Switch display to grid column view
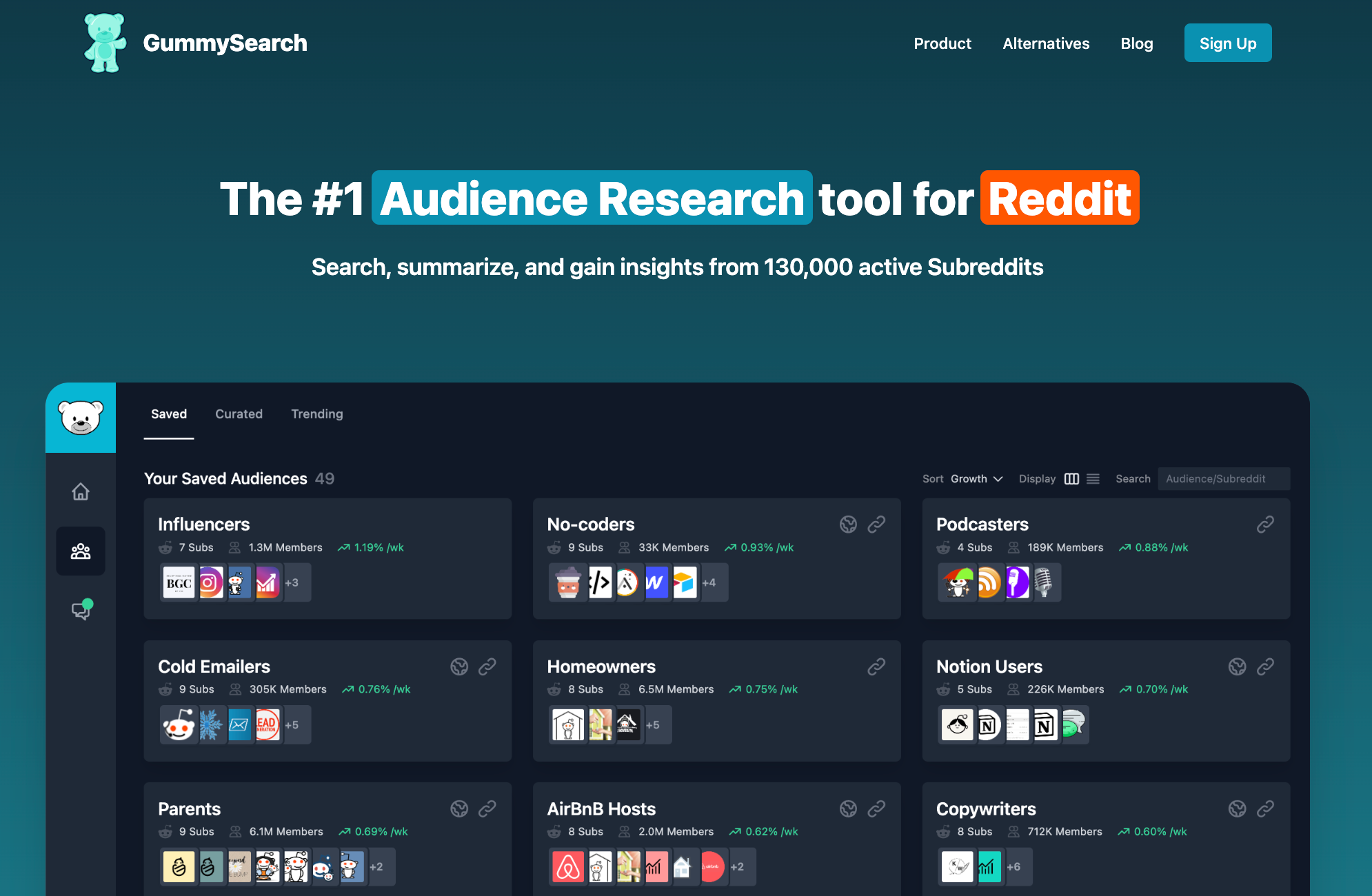This screenshot has height=896, width=1372. click(1071, 479)
